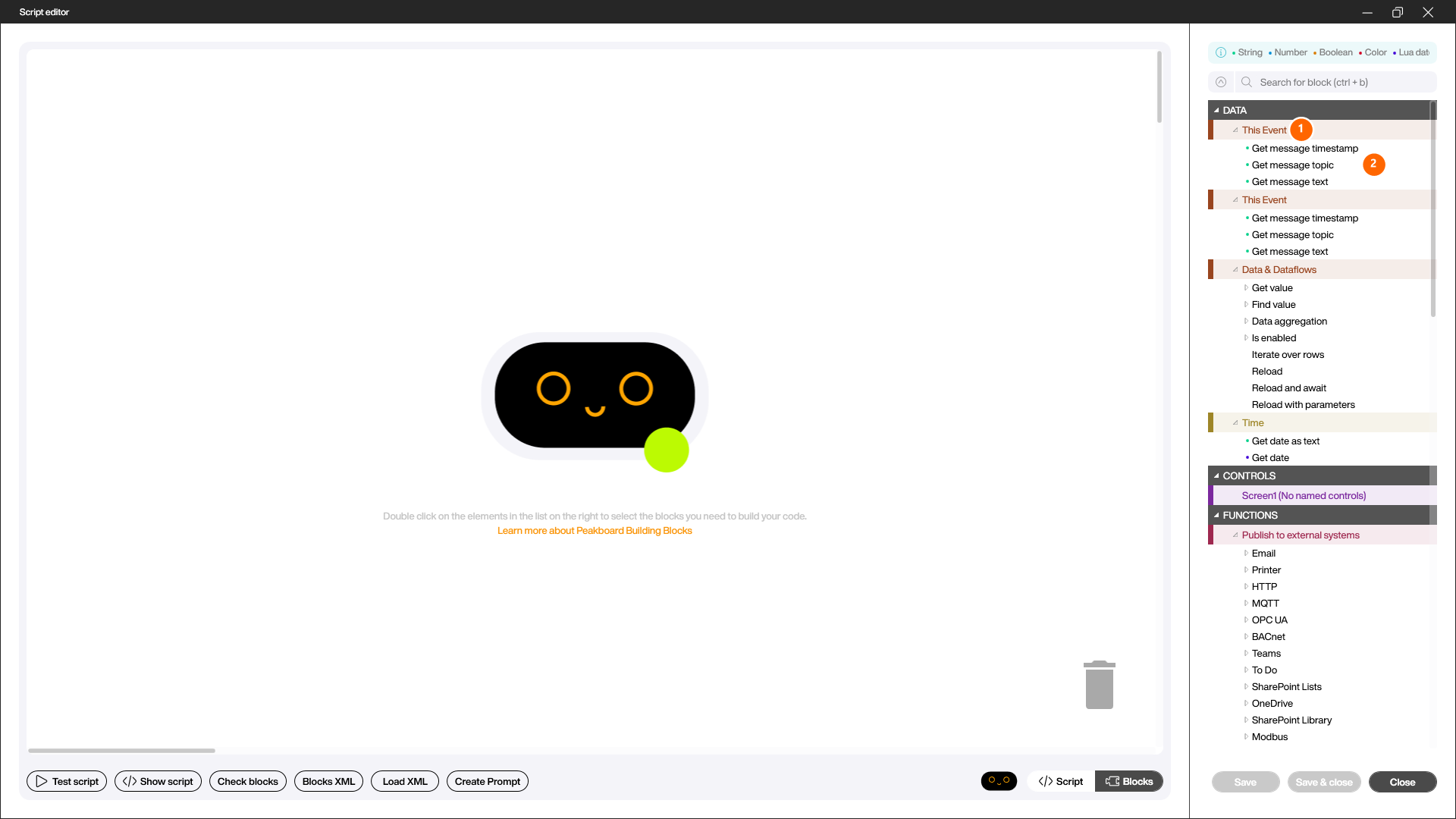Click Load XML button
1456x819 pixels.
pyautogui.click(x=405, y=781)
